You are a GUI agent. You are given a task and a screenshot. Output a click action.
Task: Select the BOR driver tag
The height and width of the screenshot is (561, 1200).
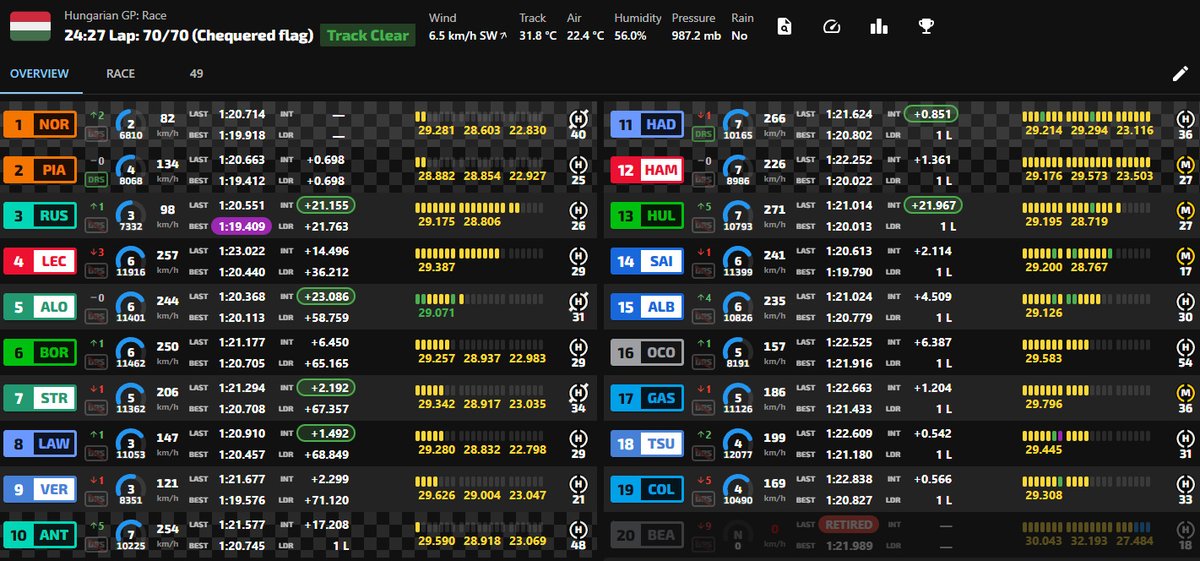pos(41,352)
